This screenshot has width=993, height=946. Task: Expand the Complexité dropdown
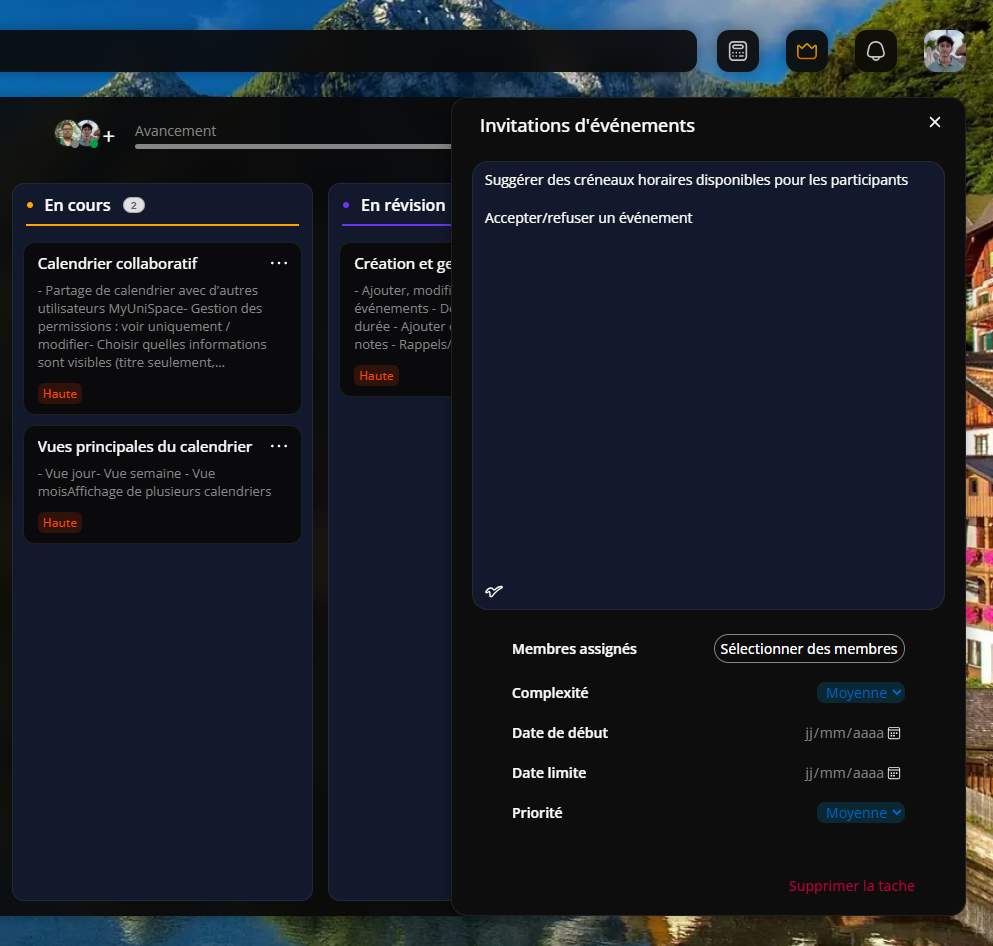tap(860, 693)
